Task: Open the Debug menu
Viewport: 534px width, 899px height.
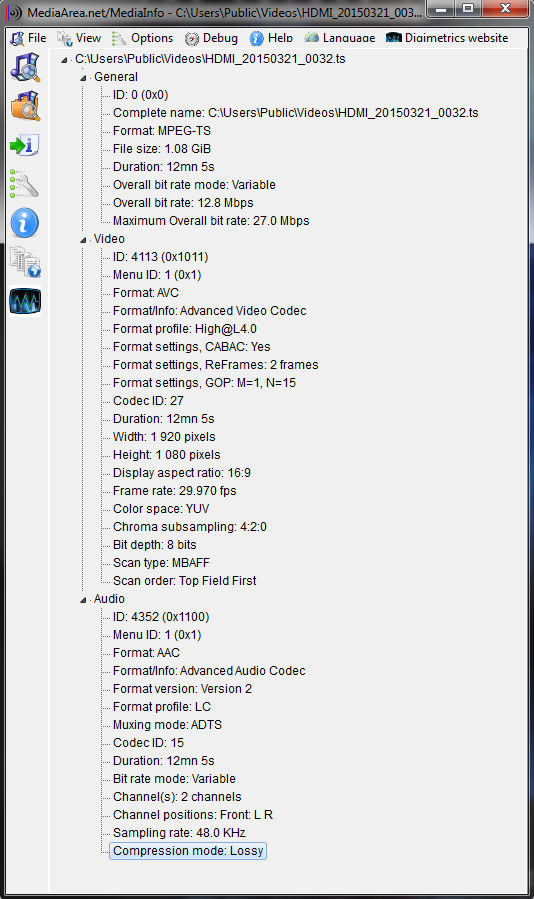Action: (x=212, y=38)
